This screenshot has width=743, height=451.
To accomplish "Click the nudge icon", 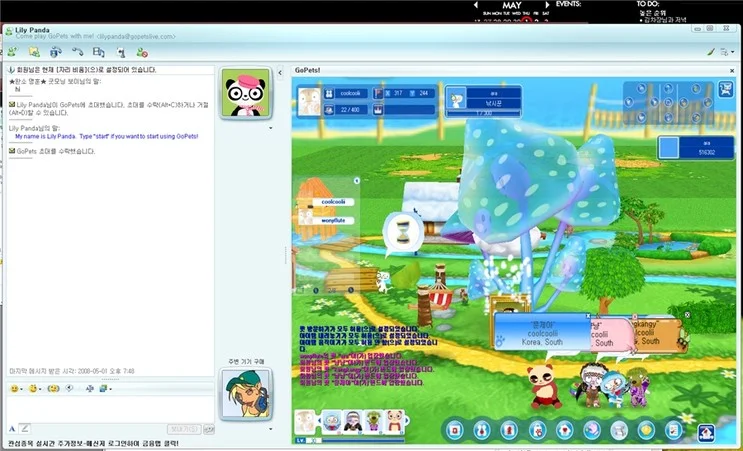I will pyautogui.click(x=53, y=388).
